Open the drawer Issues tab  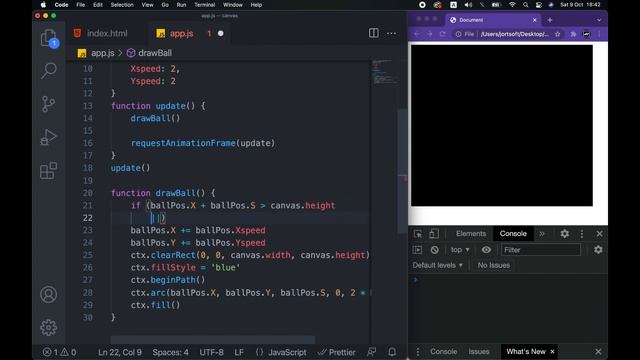coord(479,352)
